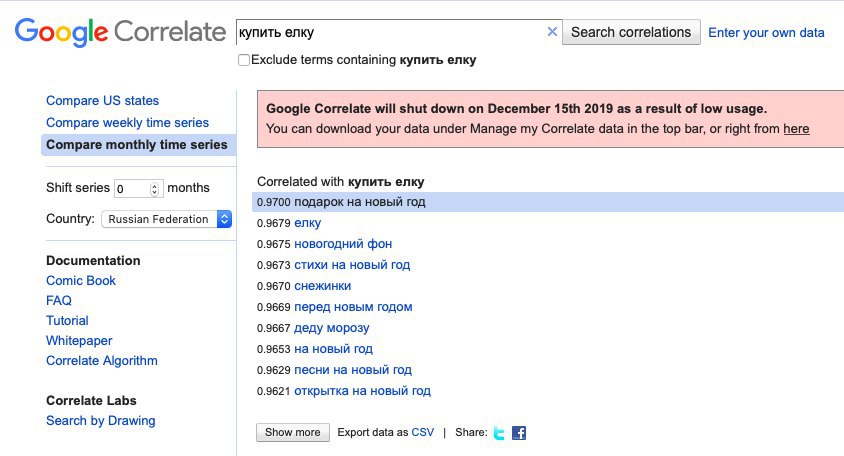Open the correlated term стихи на новый год
Image resolution: width=844 pixels, height=456 pixels.
(352, 265)
